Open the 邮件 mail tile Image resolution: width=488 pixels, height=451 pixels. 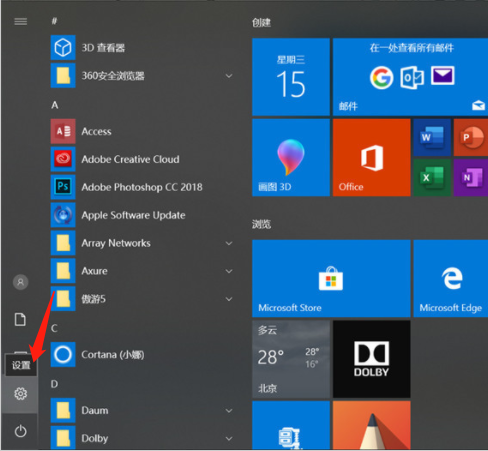coord(410,77)
